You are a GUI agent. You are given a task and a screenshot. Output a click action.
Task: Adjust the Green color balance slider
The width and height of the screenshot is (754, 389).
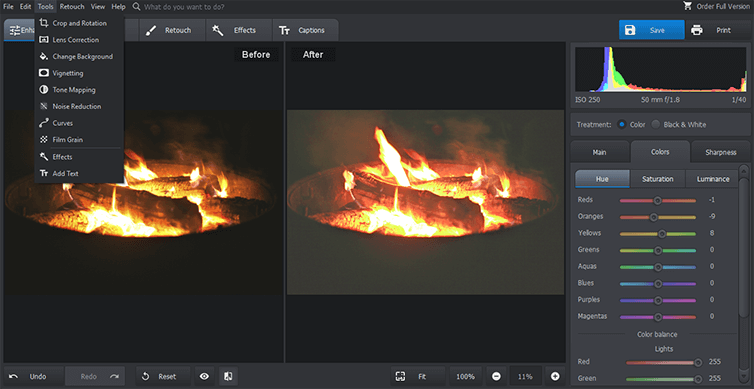click(663, 379)
